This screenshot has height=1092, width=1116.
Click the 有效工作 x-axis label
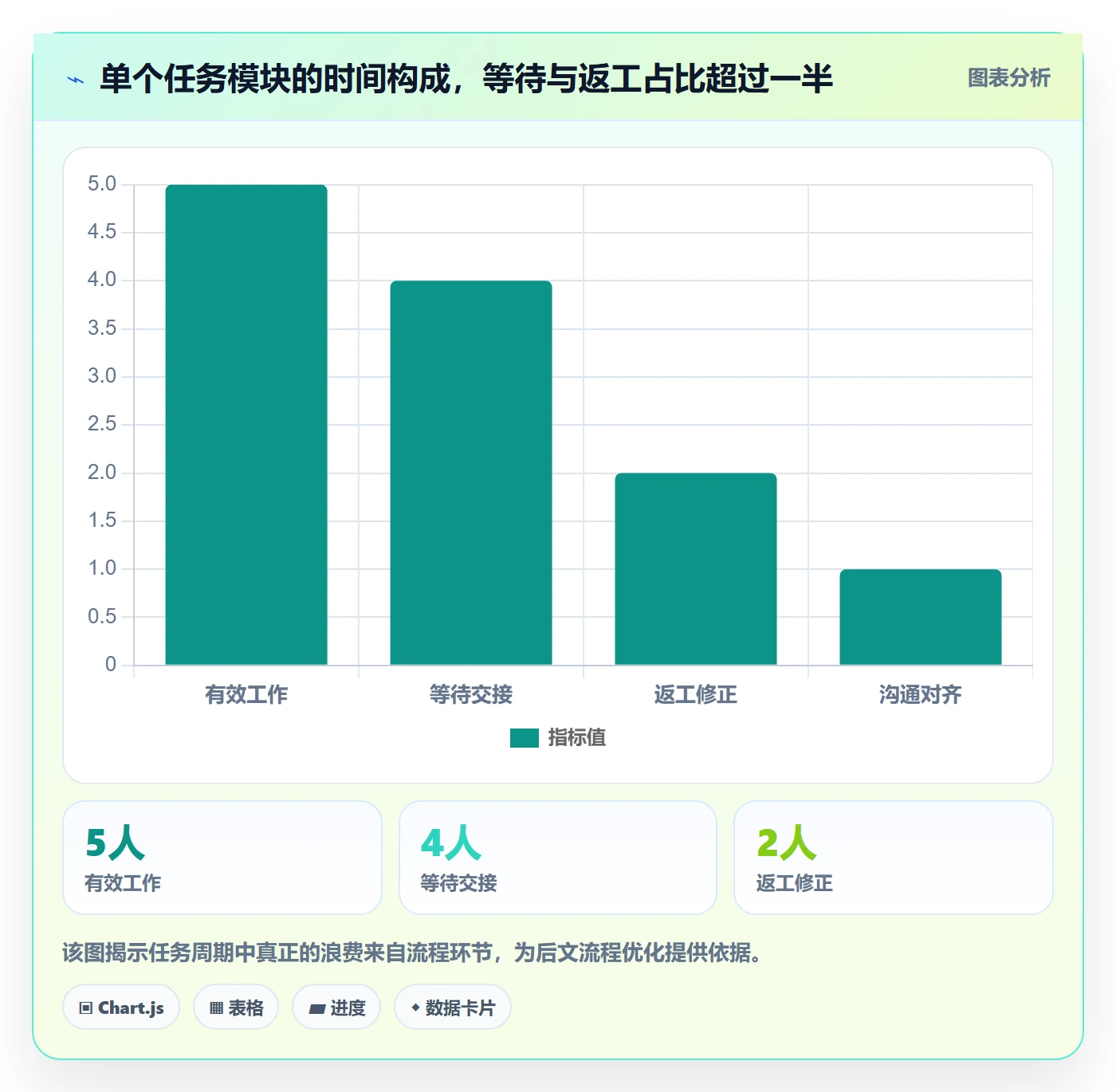tap(246, 695)
